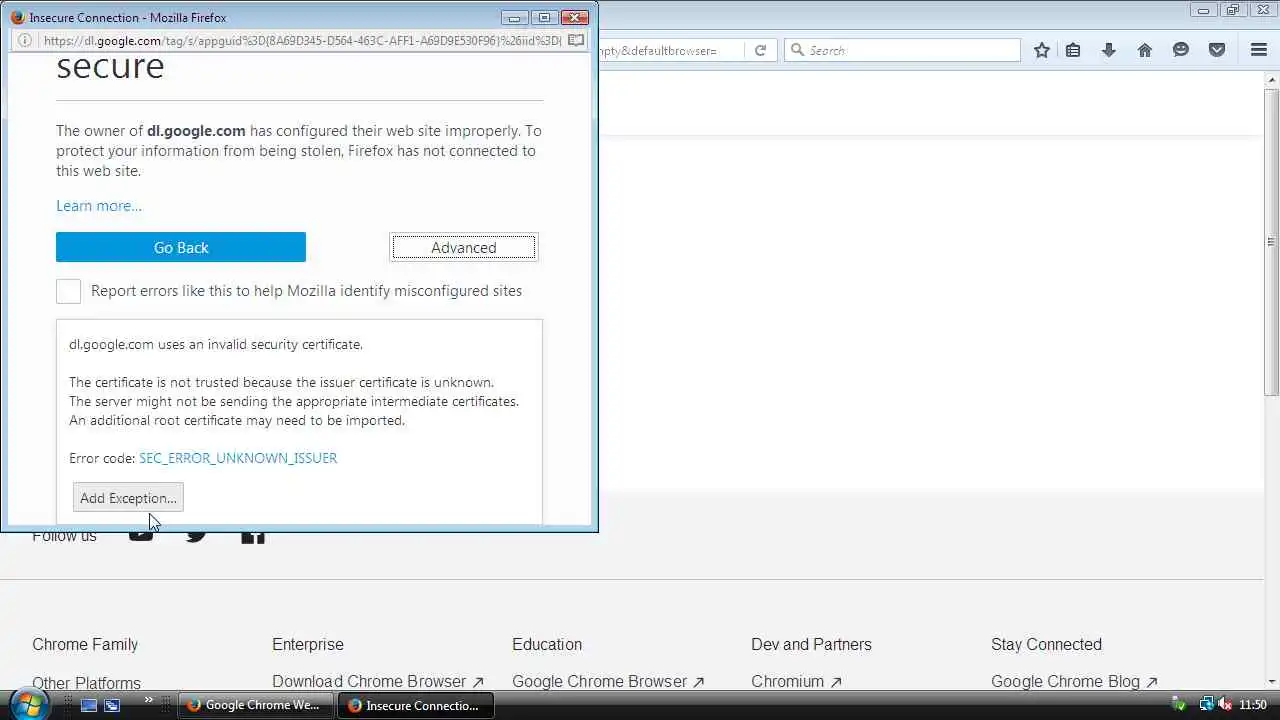The width and height of the screenshot is (1280, 720).
Task: Click 'dl.google.com uses an invalid security certificate' text
Action: pyautogui.click(x=216, y=344)
